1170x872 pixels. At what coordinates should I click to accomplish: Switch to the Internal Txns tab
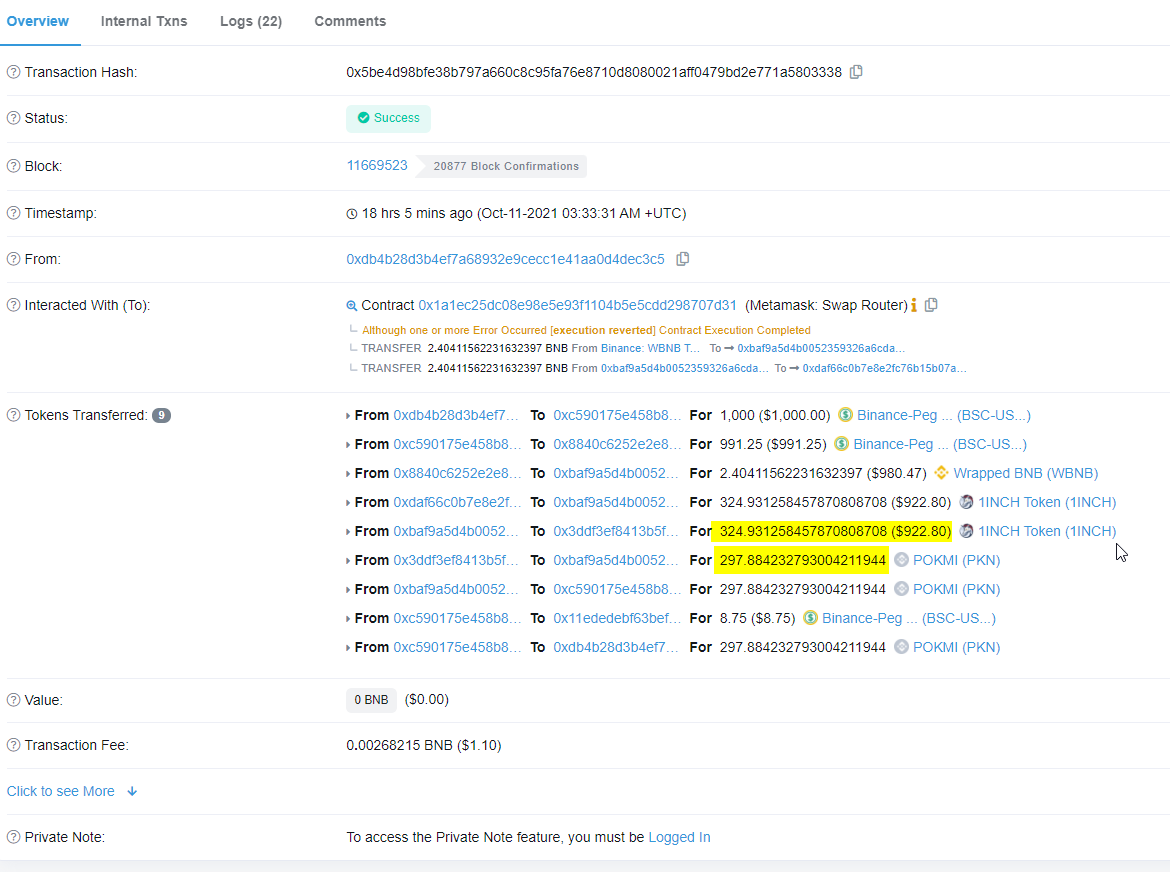(x=144, y=20)
